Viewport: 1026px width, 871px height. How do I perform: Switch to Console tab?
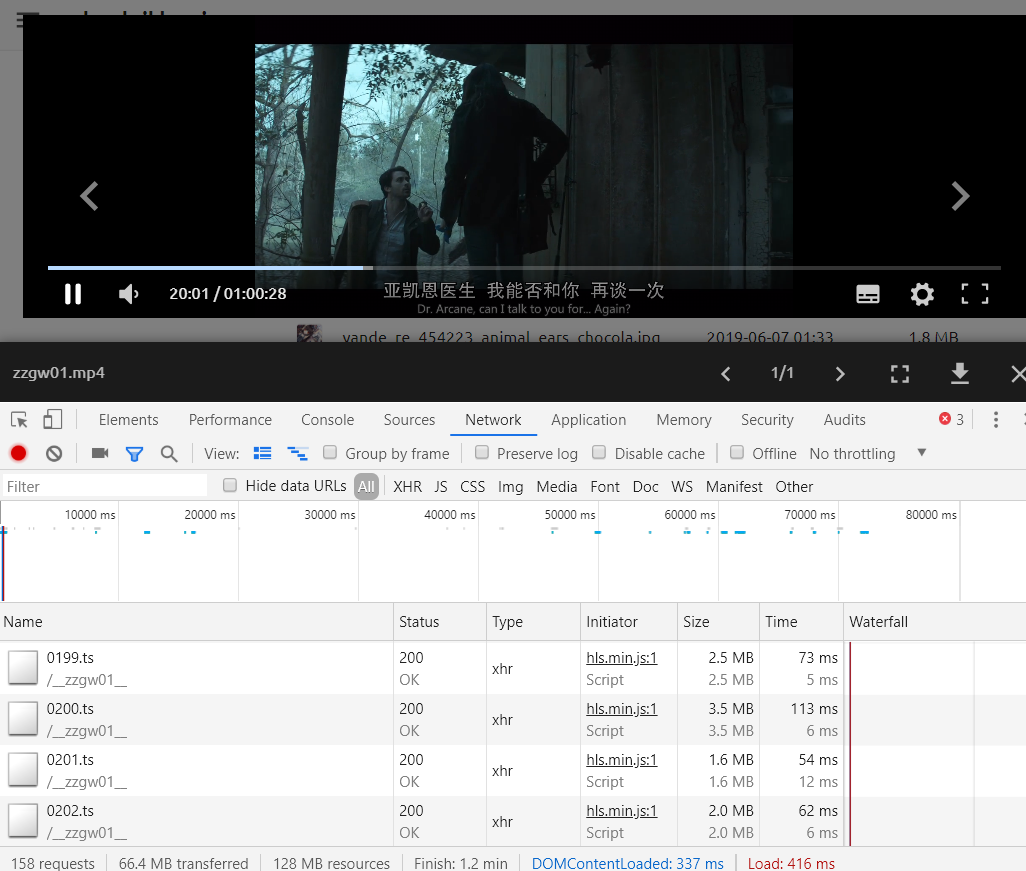tap(327, 419)
